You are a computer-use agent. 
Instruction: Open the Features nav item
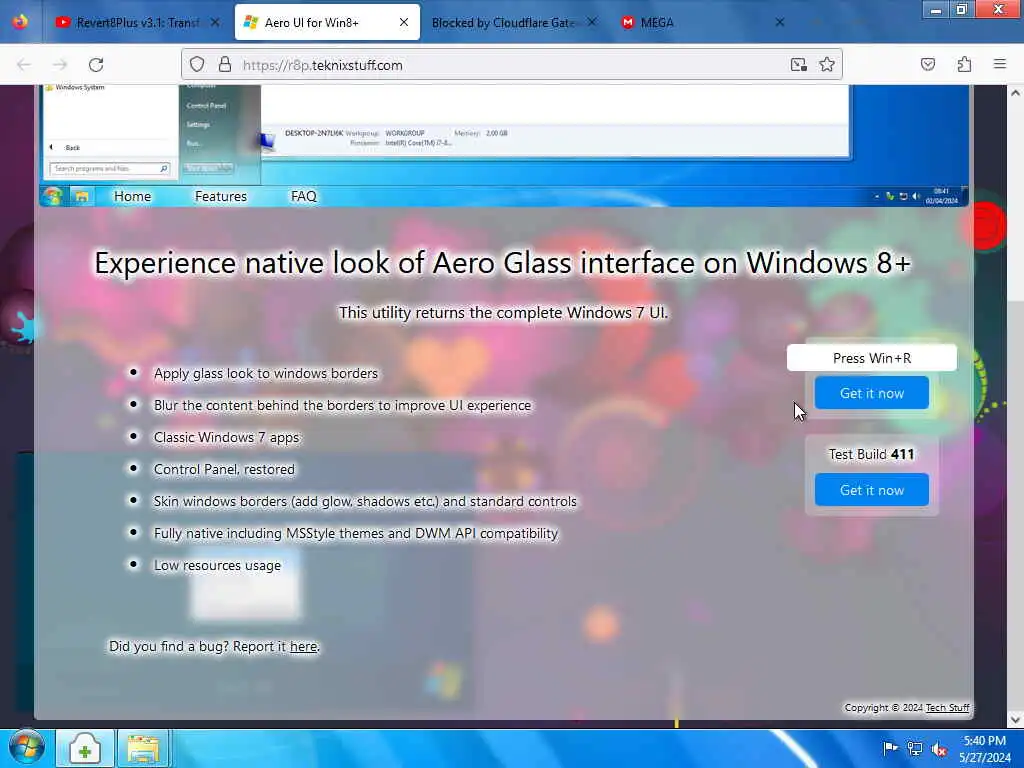point(221,197)
